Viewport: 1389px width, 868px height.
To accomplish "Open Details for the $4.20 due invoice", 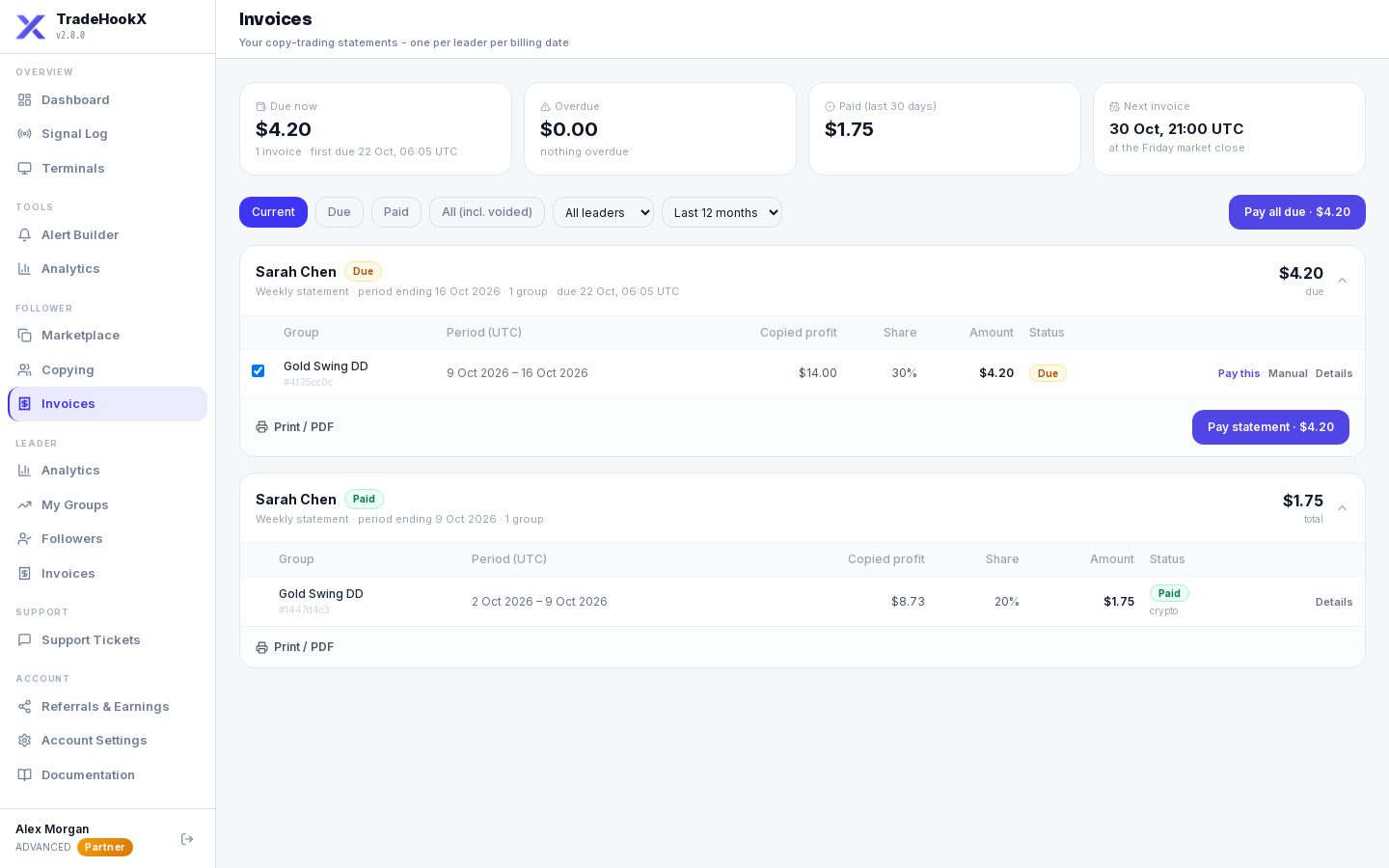I will [1334, 373].
